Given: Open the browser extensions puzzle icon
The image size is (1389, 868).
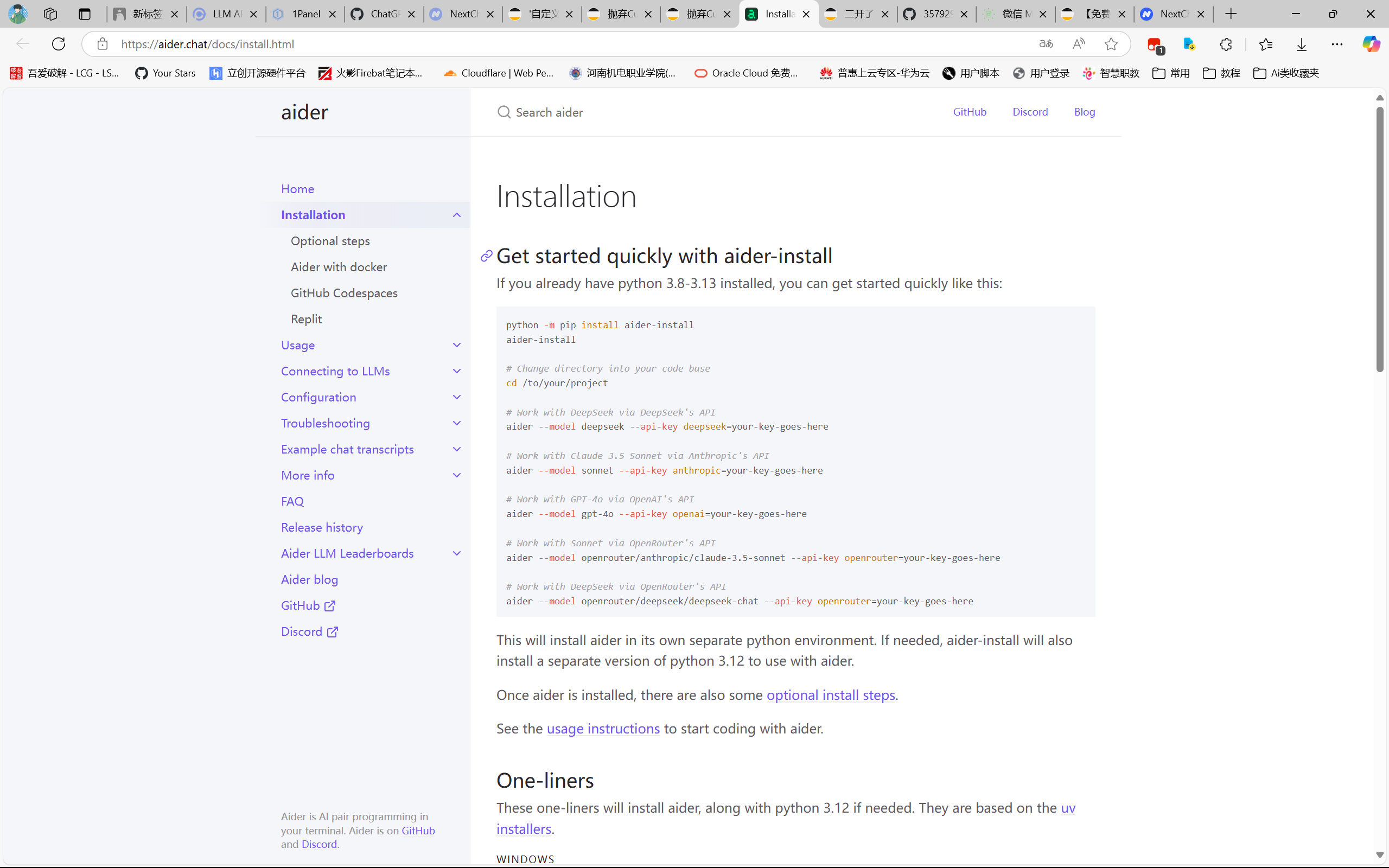Looking at the screenshot, I should pyautogui.click(x=1226, y=44).
